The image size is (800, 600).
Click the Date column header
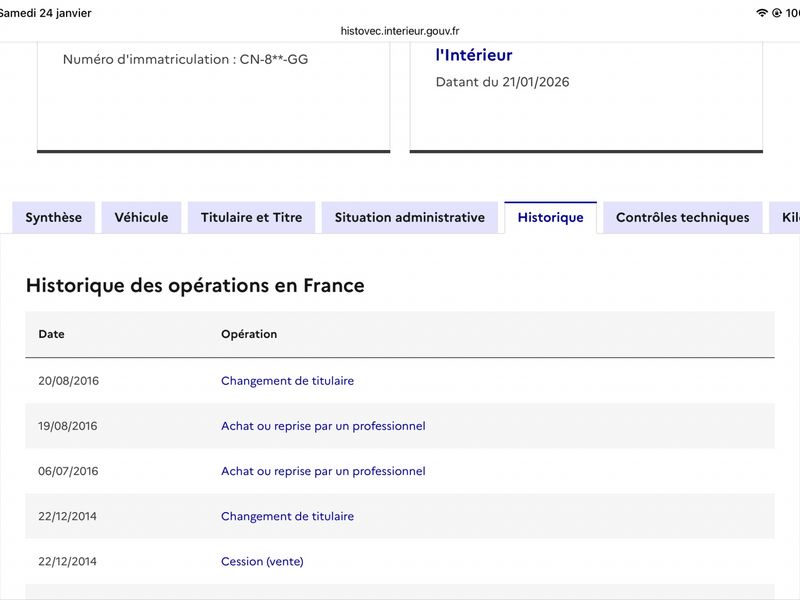click(52, 334)
